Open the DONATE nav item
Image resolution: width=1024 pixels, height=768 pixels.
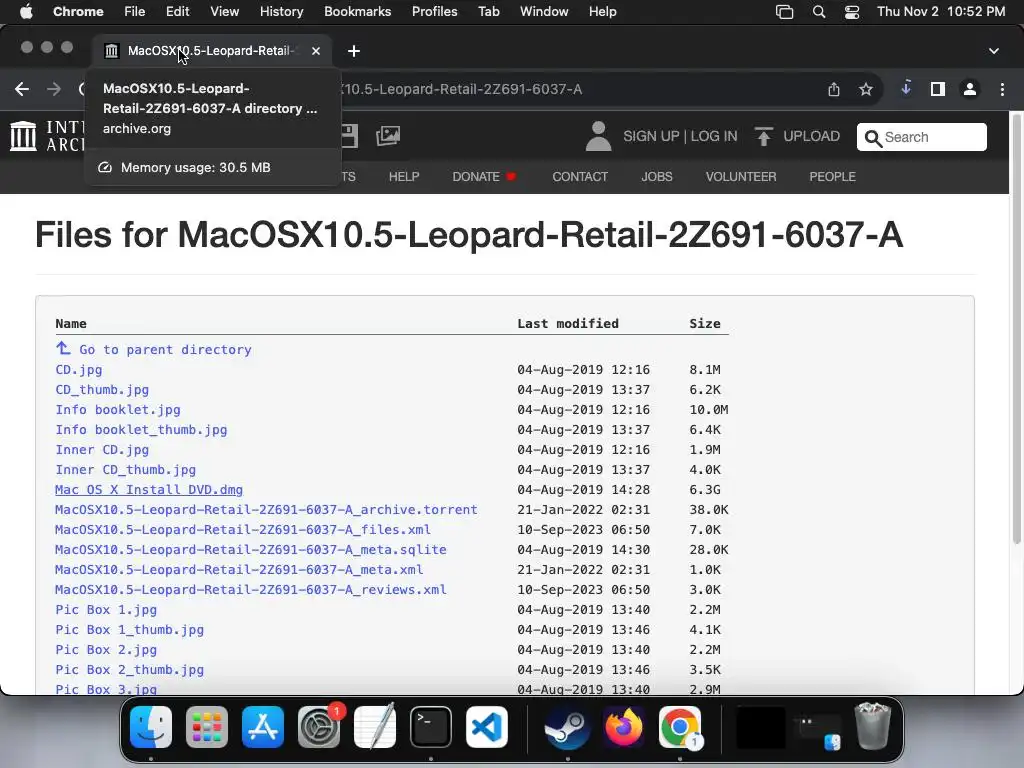(484, 176)
